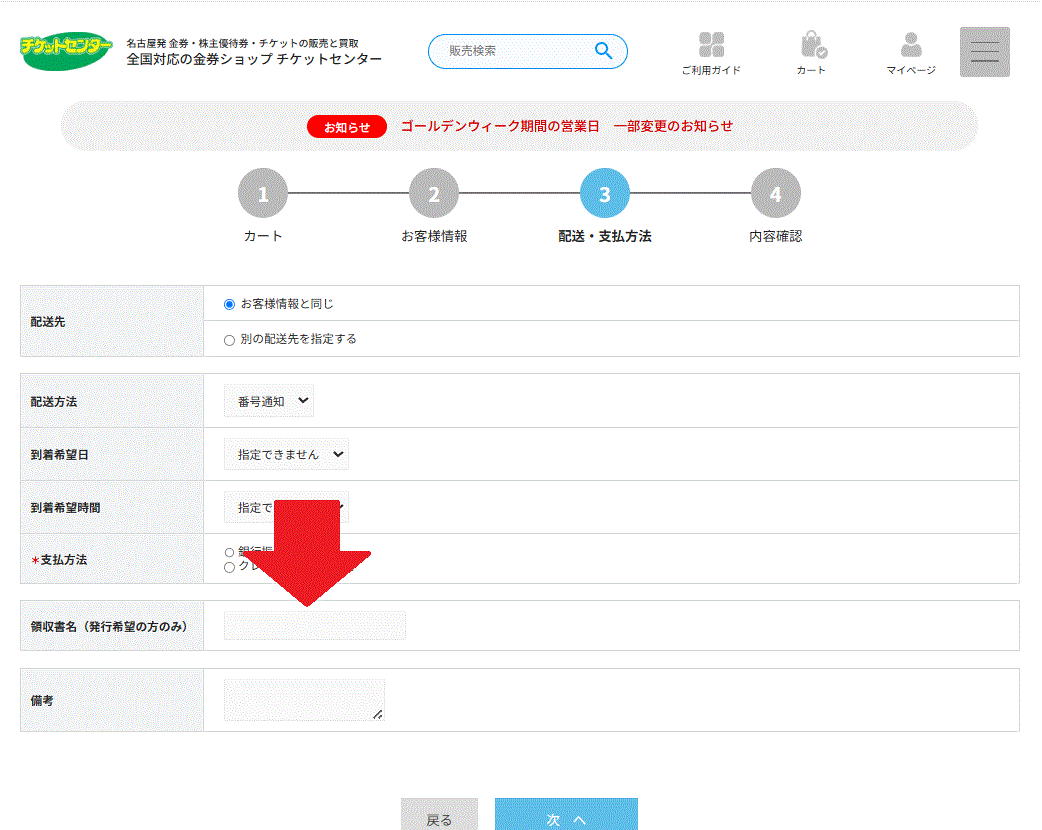Click the チケットセンター logo
1042x830 pixels.
click(x=66, y=51)
